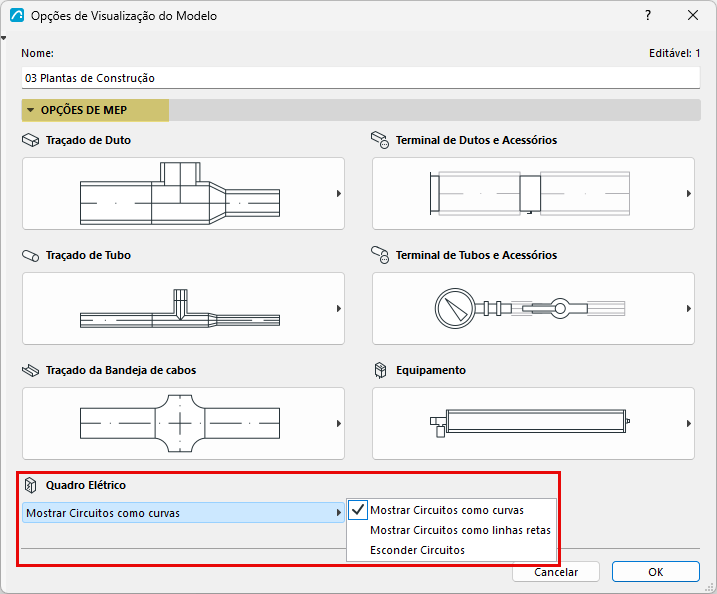Click the Traçado de Duto heading
This screenshot has height=594, width=717.
pyautogui.click(x=88, y=140)
